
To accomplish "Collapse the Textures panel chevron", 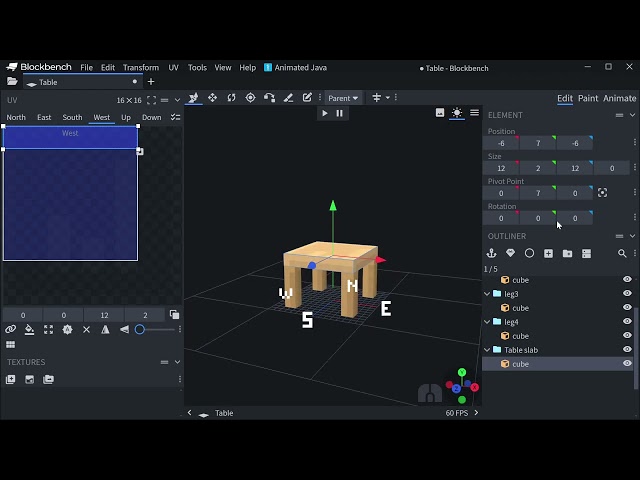I will pos(178,362).
